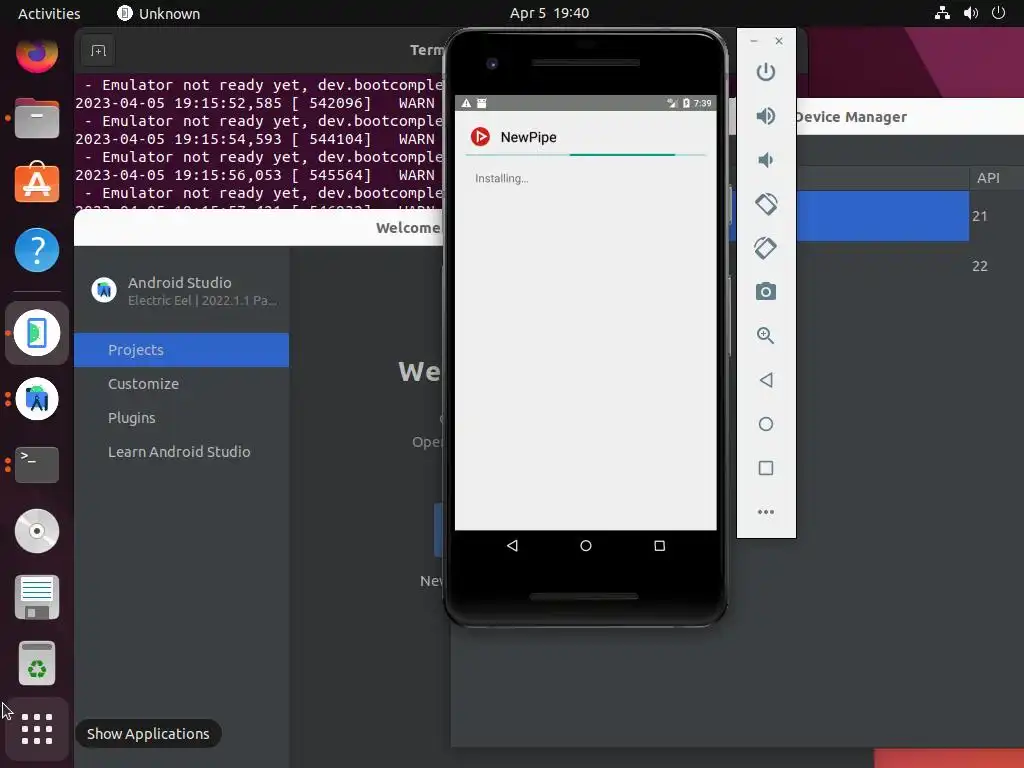Select the API 21 device row
Screen dimensions: 1024x768
878,216
